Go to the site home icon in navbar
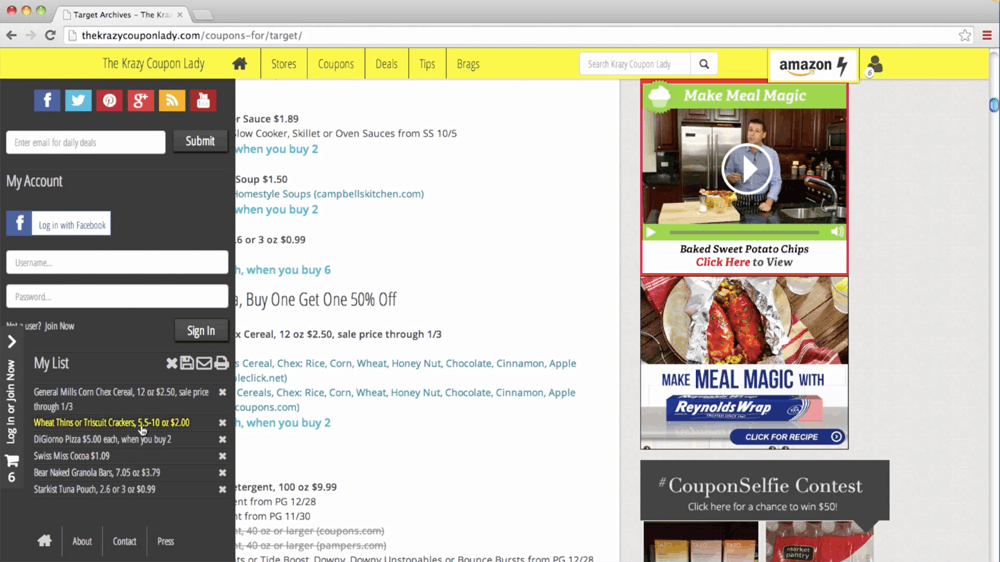This screenshot has width=1000, height=562. coord(240,63)
